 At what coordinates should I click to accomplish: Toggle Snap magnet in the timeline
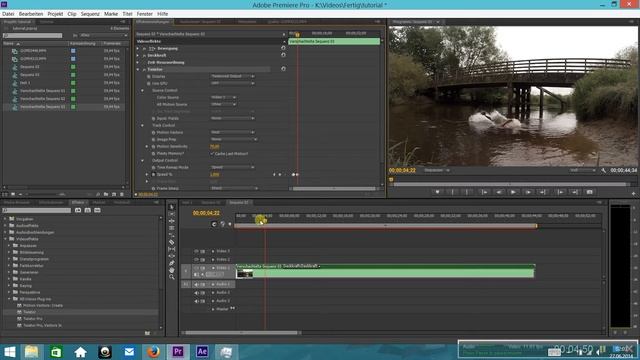[214, 224]
